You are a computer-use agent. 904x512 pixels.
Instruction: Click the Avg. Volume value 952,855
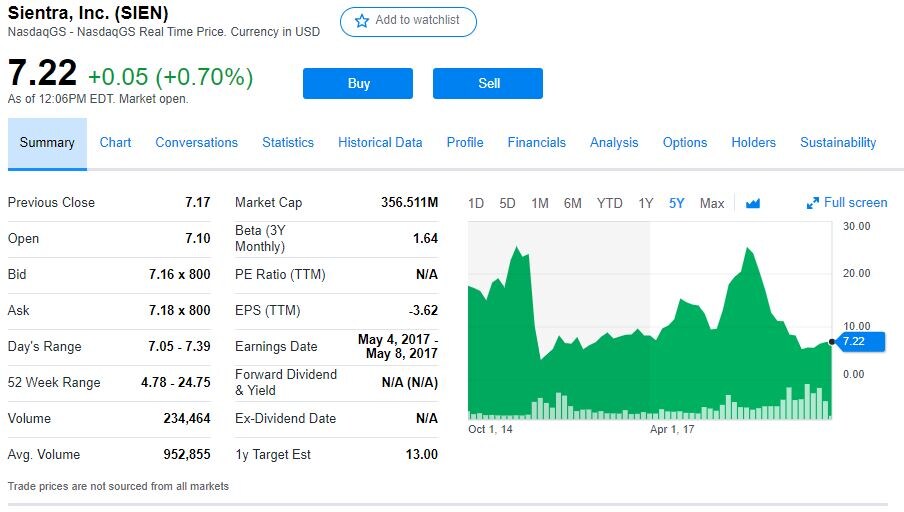187,454
